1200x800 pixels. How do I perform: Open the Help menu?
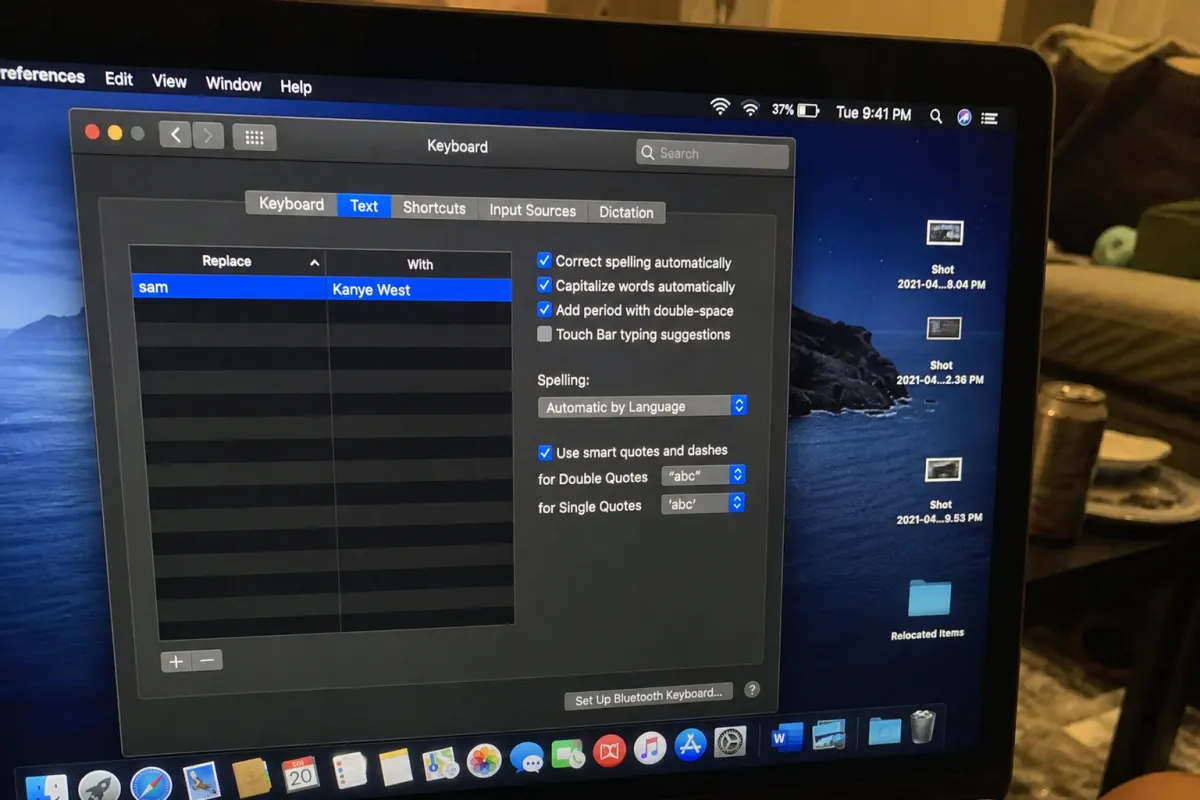point(295,87)
